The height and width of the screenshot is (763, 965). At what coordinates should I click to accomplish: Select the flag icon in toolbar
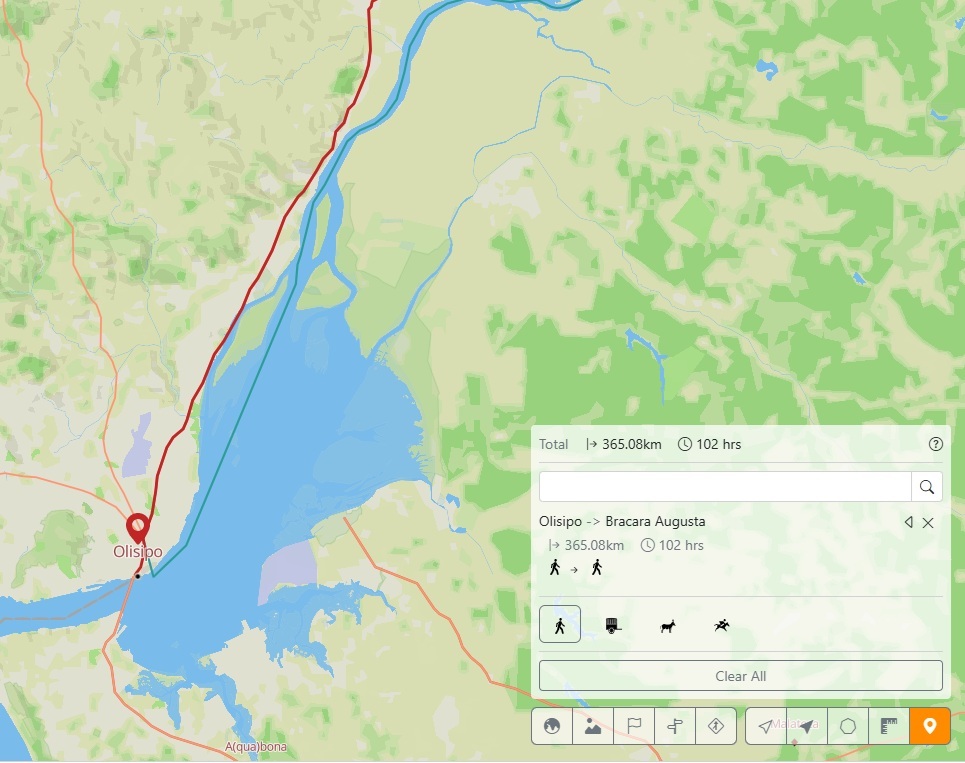click(x=634, y=726)
